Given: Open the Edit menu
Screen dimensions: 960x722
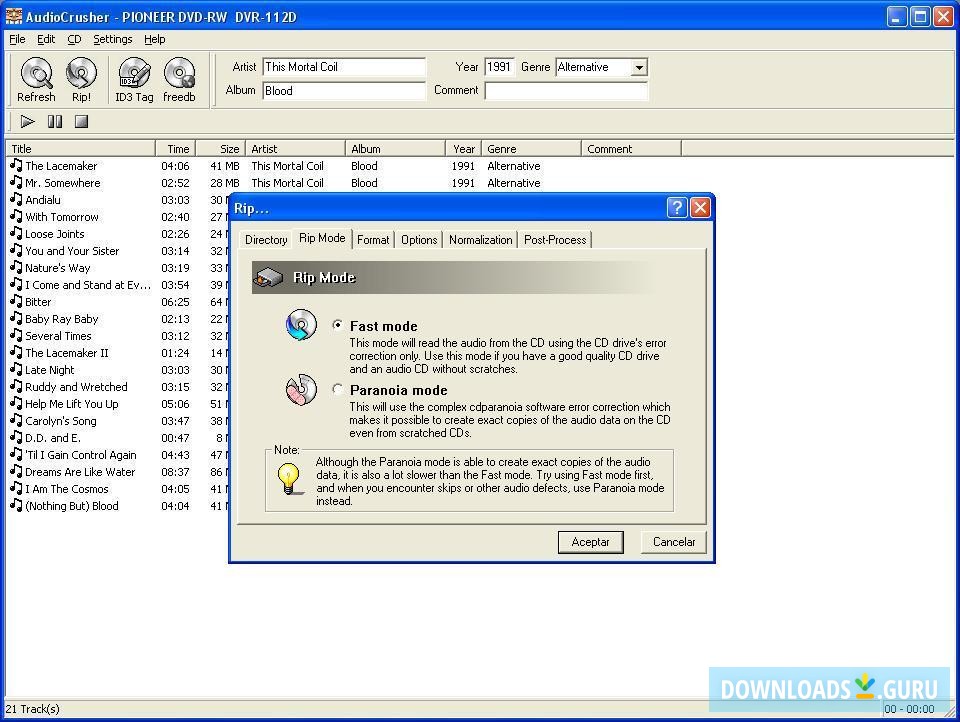Looking at the screenshot, I should click(46, 39).
